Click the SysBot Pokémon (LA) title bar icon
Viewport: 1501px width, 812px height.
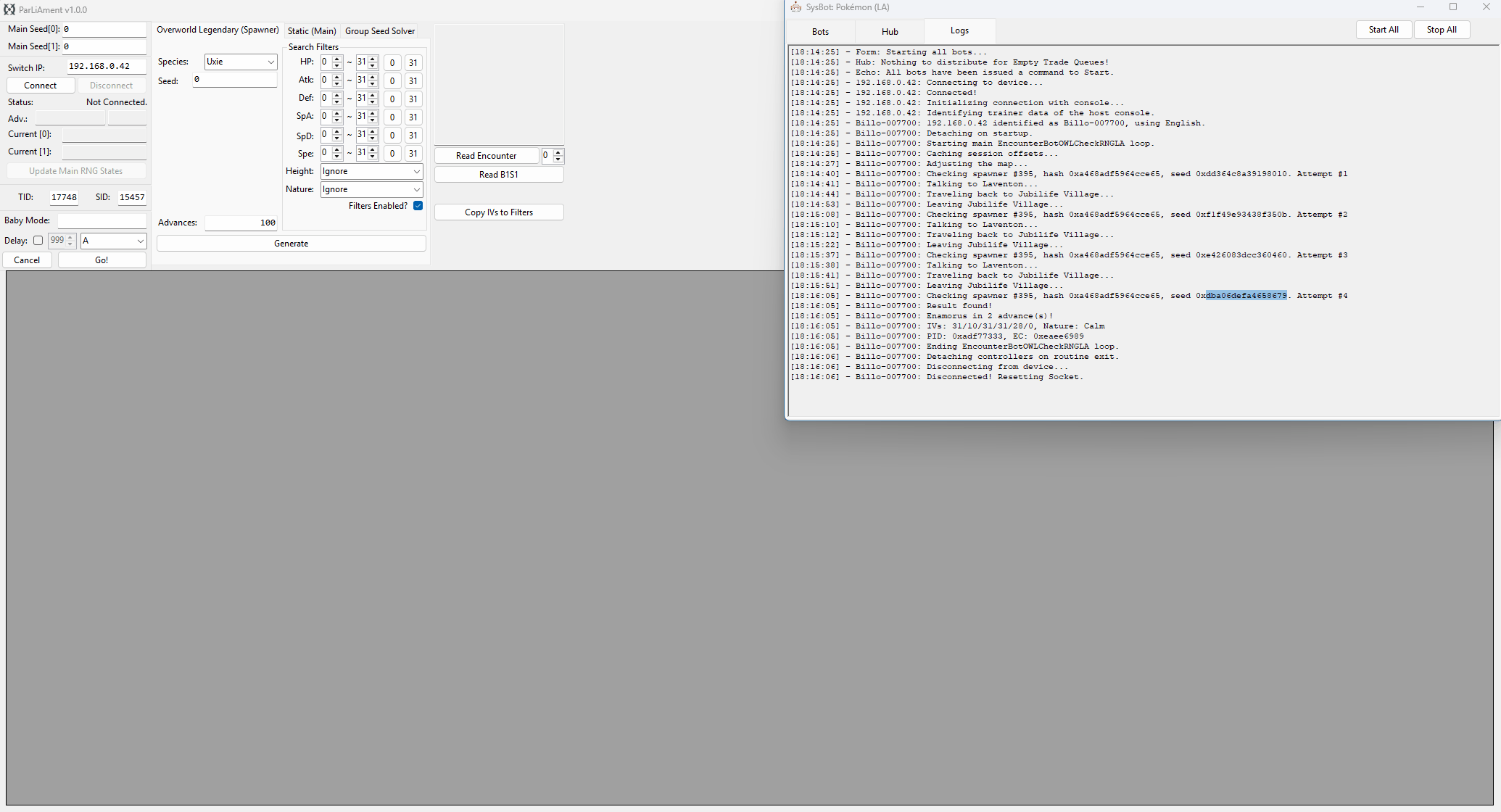pyautogui.click(x=795, y=7)
